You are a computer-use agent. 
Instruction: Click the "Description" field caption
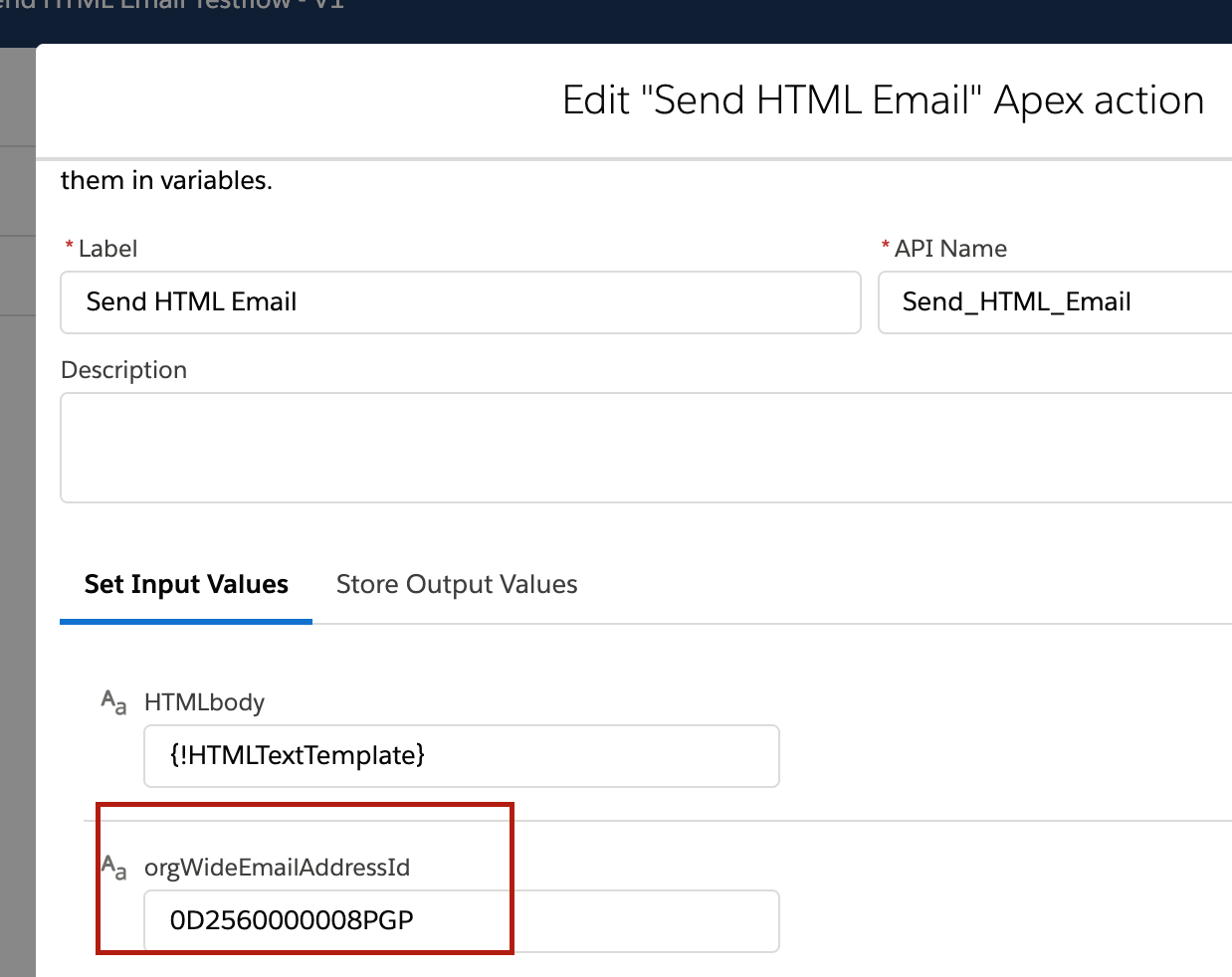click(123, 370)
